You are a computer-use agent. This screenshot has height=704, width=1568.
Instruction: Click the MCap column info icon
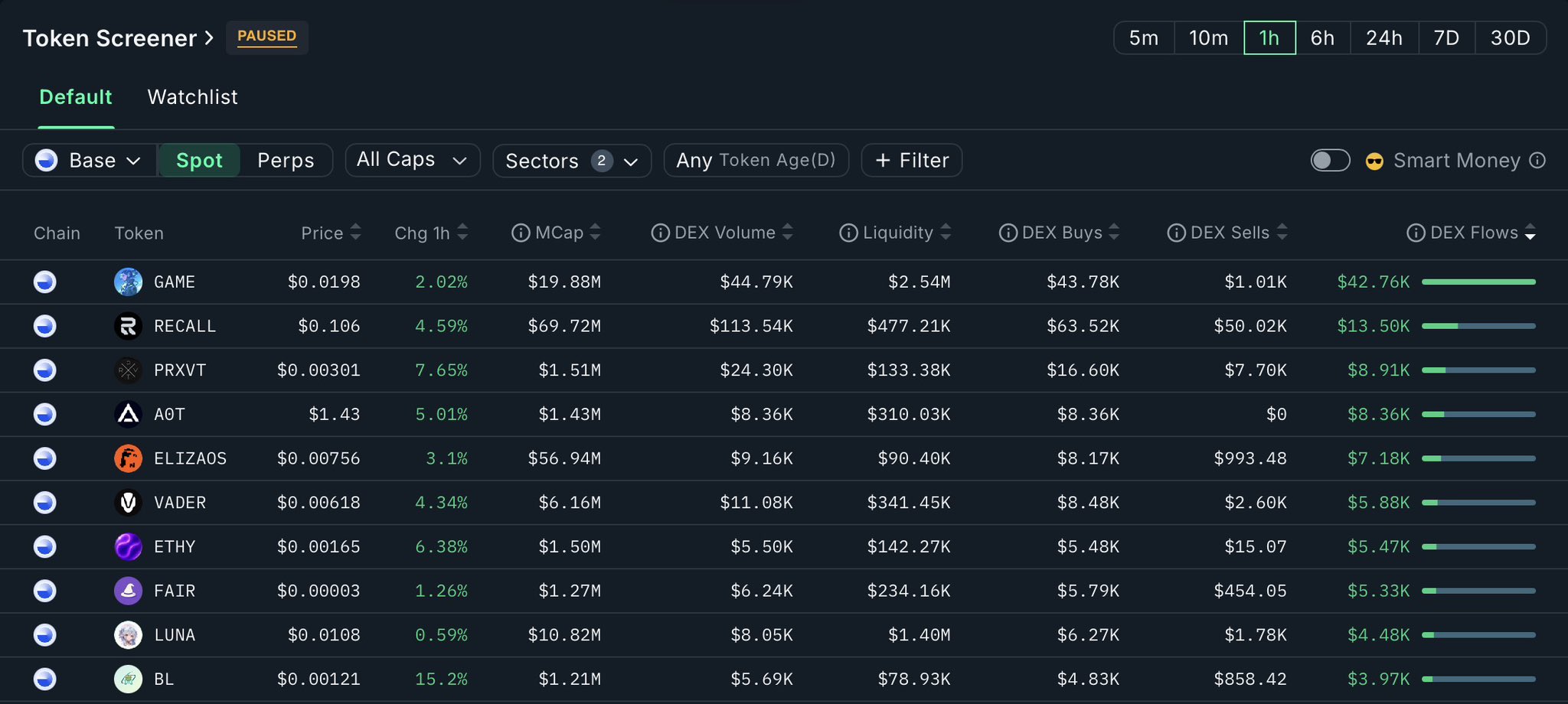pos(521,233)
